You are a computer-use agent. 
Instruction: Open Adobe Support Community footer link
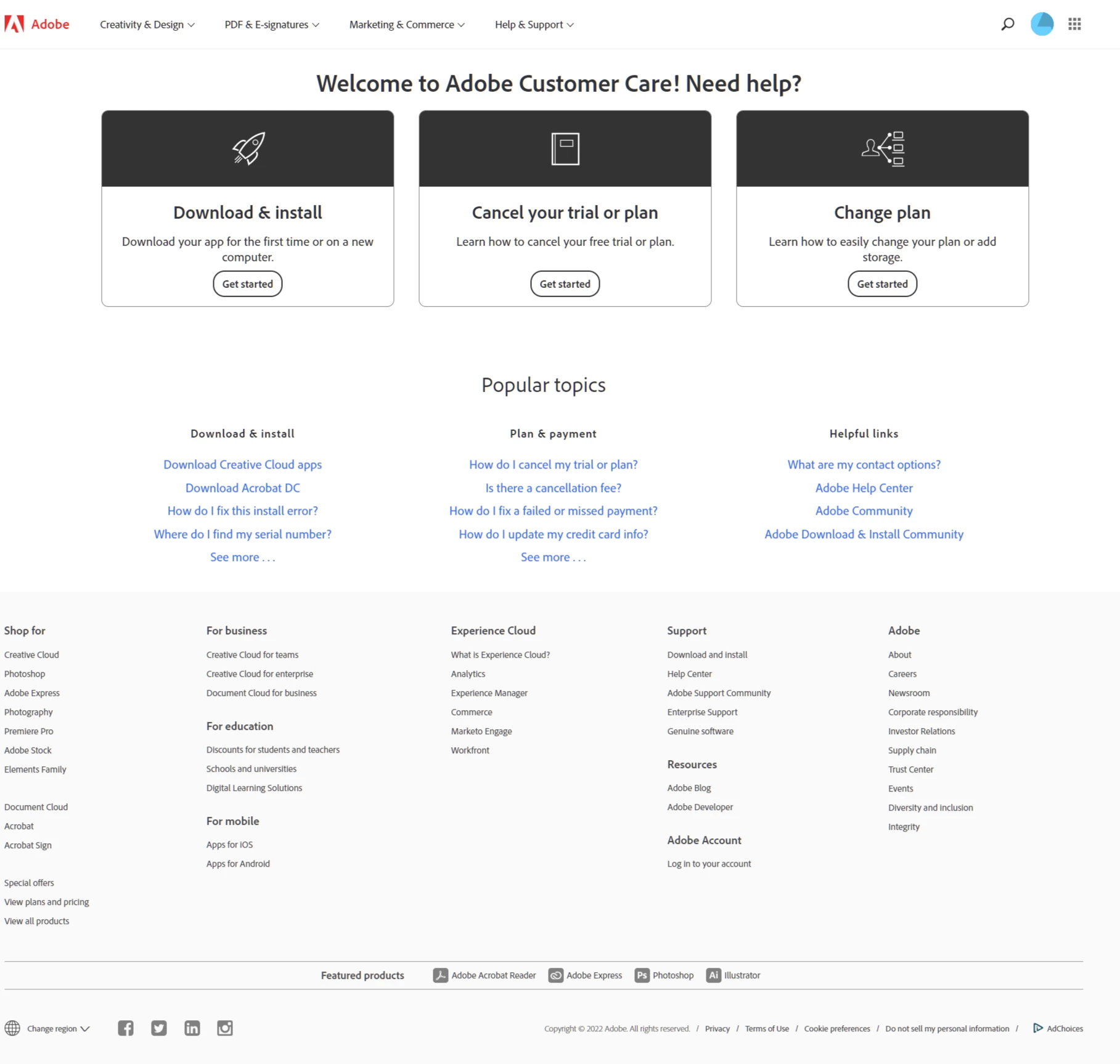pos(719,693)
